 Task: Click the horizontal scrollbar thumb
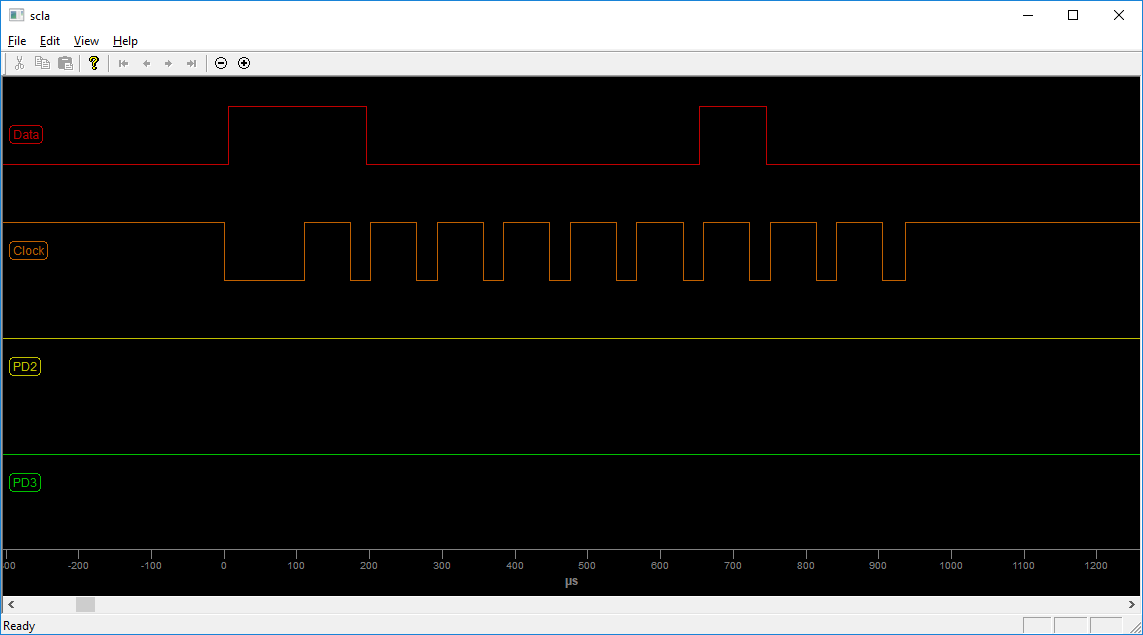85,604
